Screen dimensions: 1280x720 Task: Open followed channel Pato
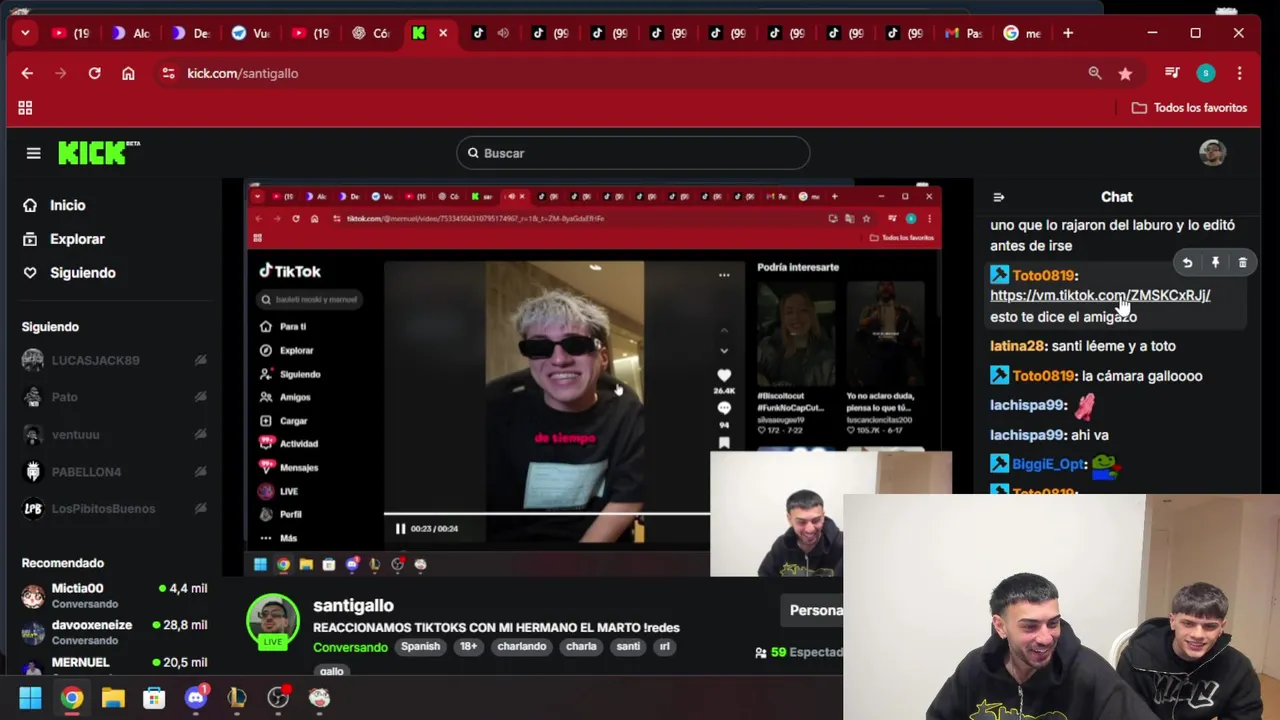pos(114,397)
